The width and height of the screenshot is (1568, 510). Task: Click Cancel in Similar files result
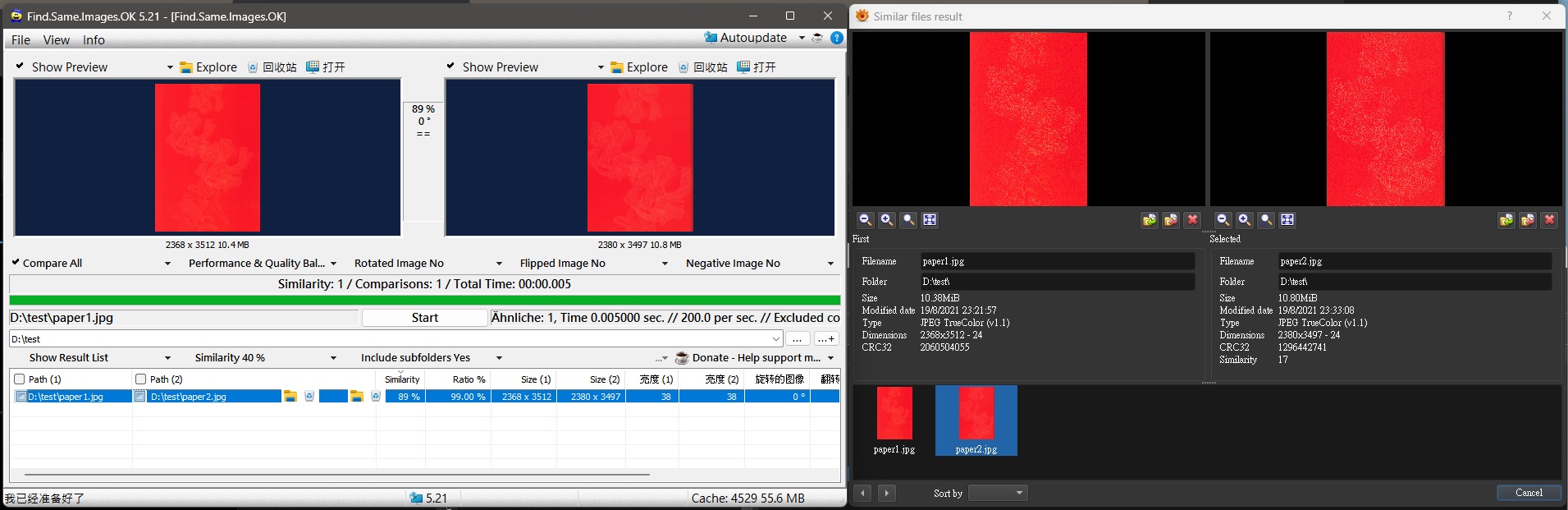click(x=1528, y=493)
